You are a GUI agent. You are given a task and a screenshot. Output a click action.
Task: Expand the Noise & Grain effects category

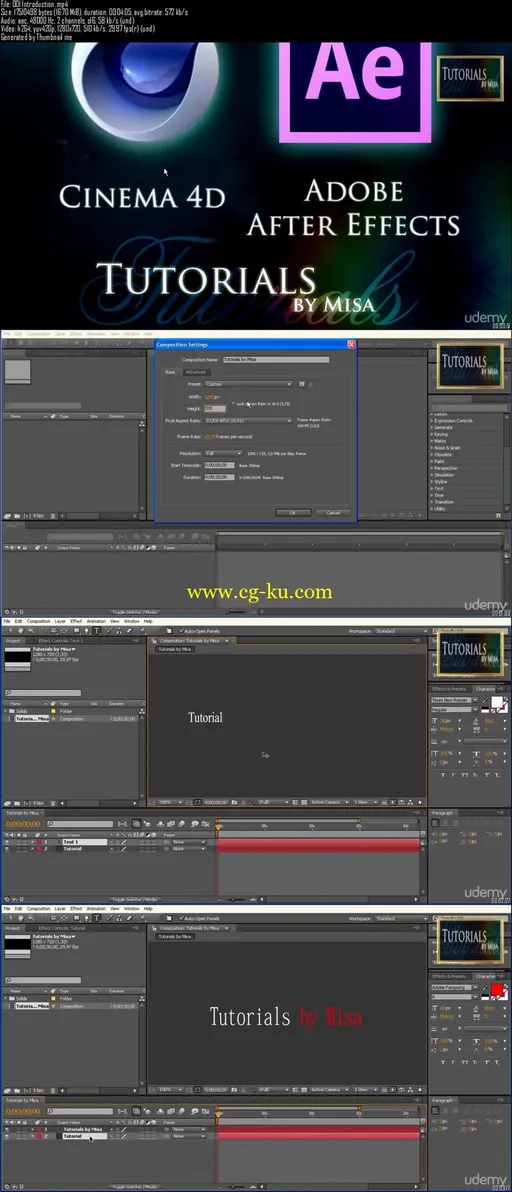(431, 448)
